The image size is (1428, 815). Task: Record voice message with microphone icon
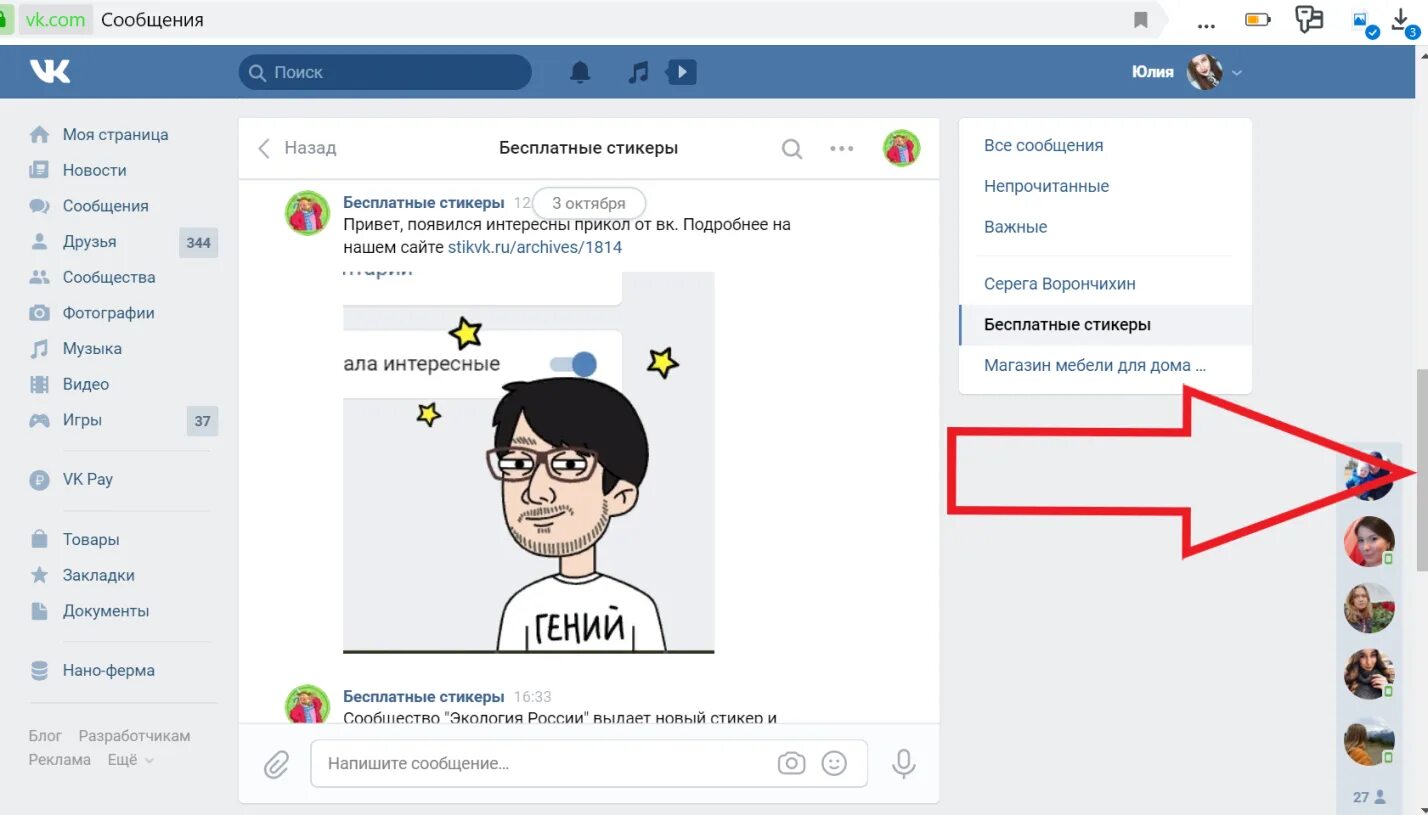904,764
